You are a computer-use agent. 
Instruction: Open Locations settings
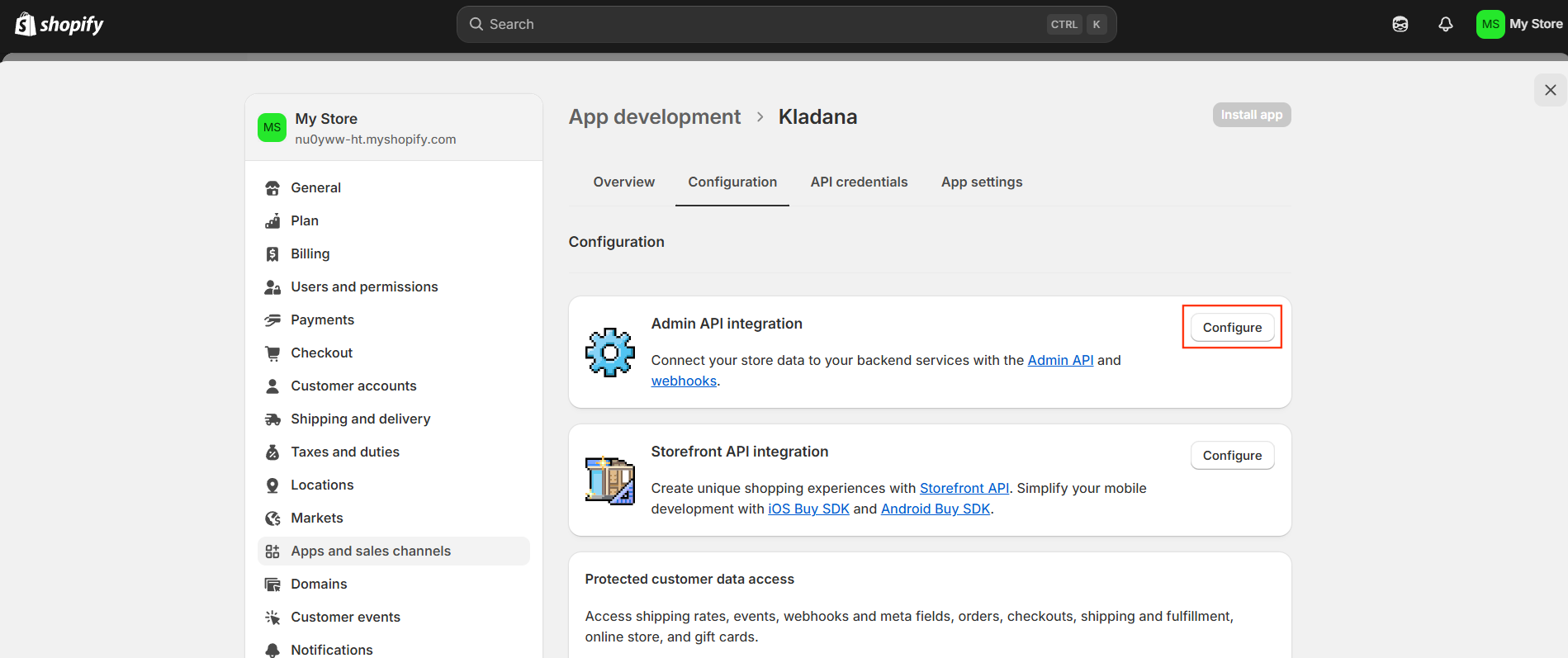[394, 485]
